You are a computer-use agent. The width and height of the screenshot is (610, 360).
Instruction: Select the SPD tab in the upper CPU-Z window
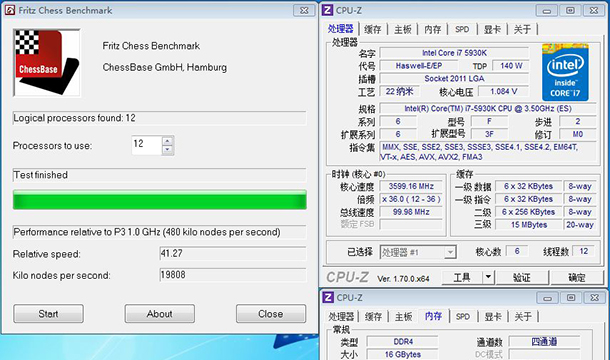[x=462, y=29]
